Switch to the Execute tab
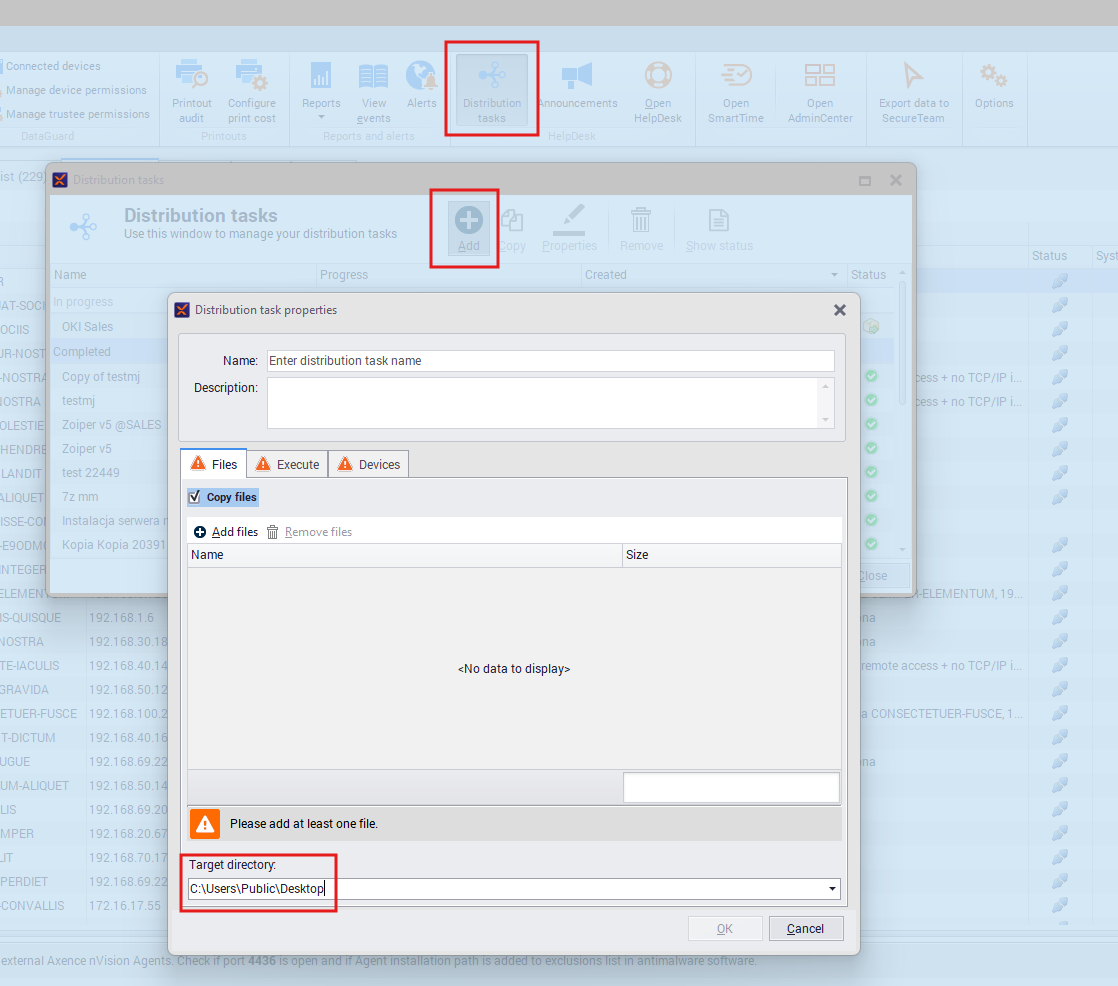 (288, 464)
